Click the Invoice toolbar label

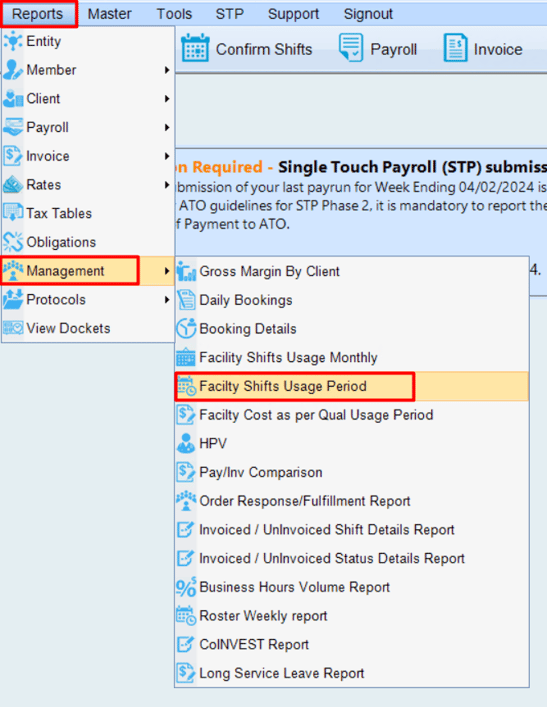pos(498,49)
